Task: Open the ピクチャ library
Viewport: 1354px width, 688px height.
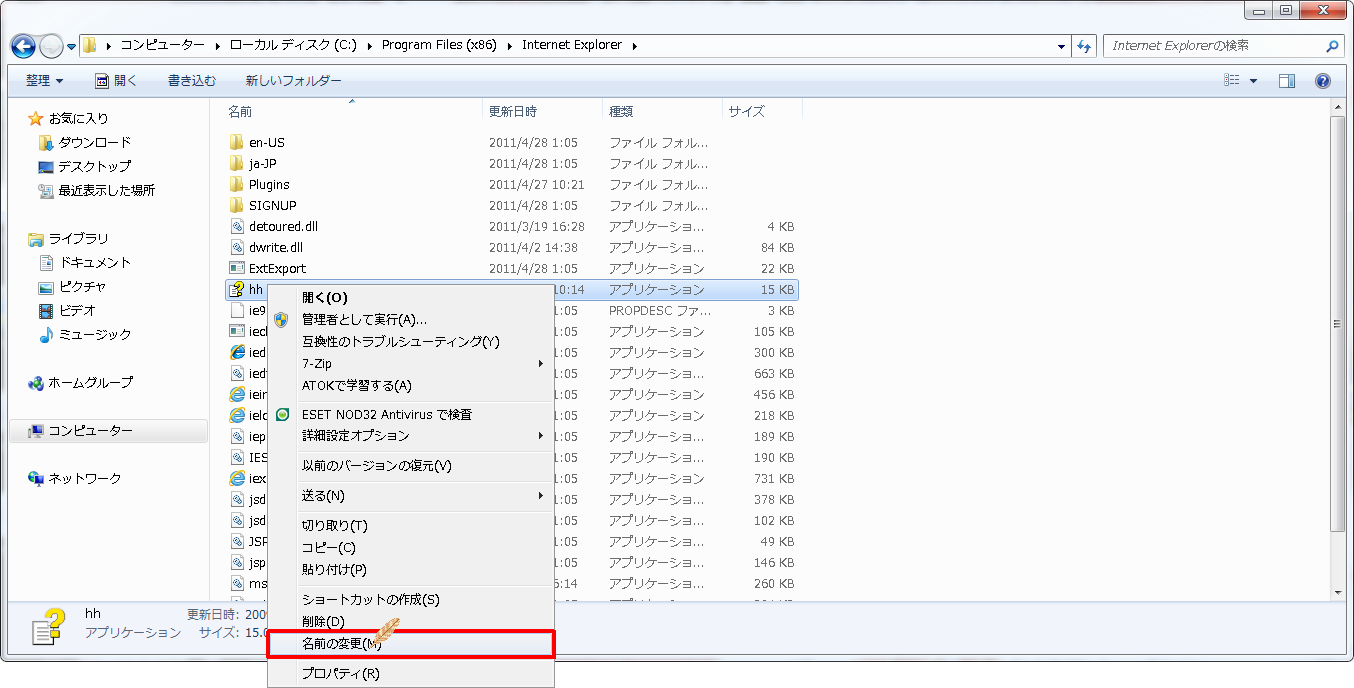Action: (82, 286)
